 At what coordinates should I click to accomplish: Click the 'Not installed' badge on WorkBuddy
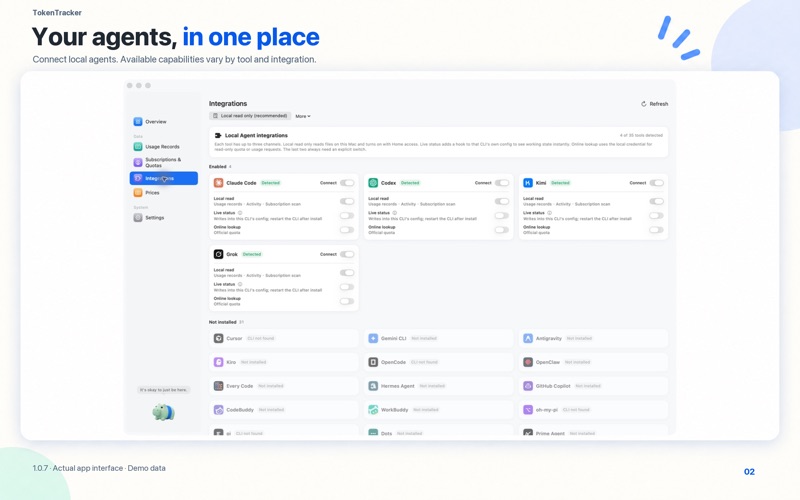(x=426, y=410)
